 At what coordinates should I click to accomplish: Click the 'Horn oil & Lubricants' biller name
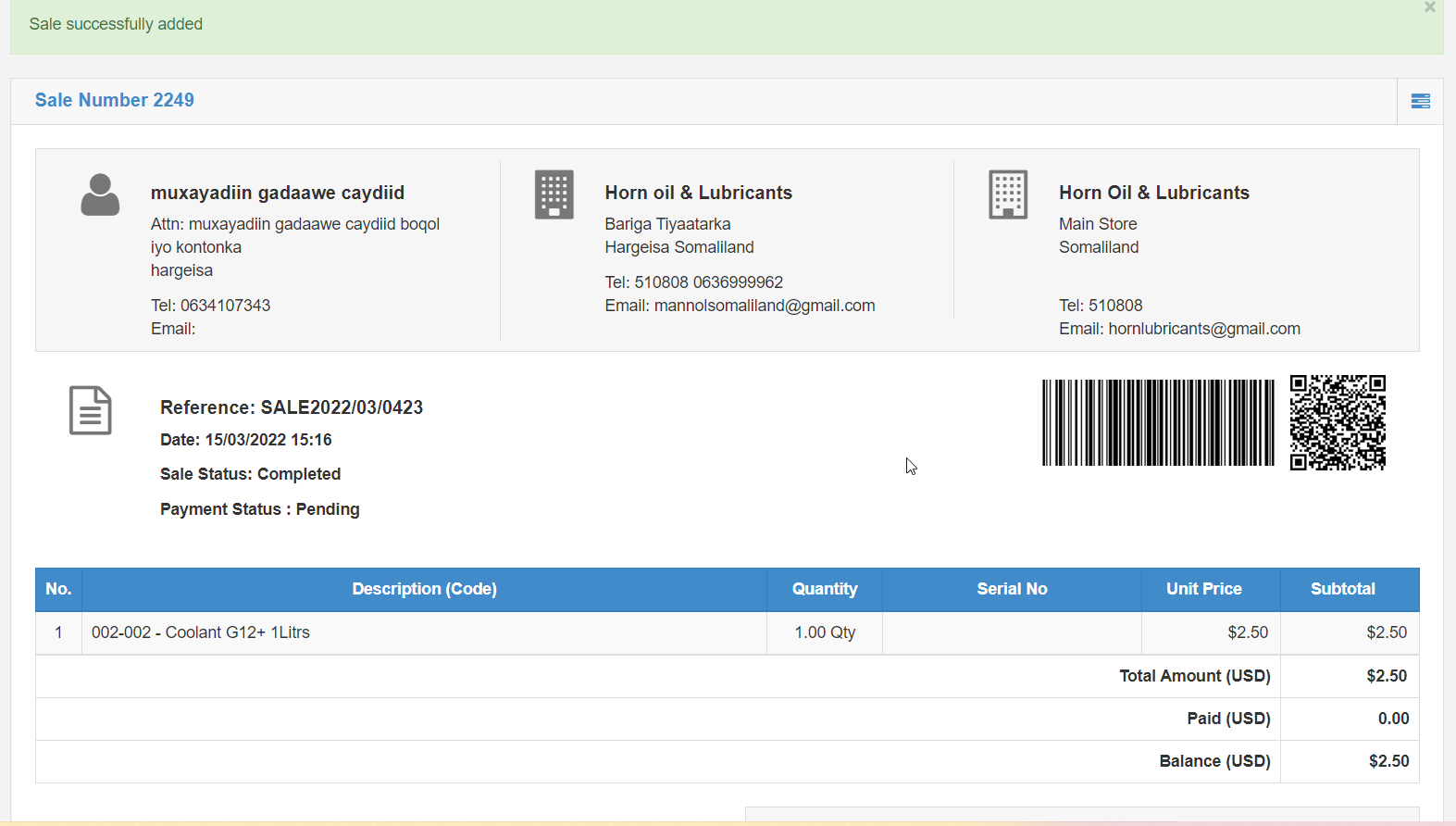point(699,193)
